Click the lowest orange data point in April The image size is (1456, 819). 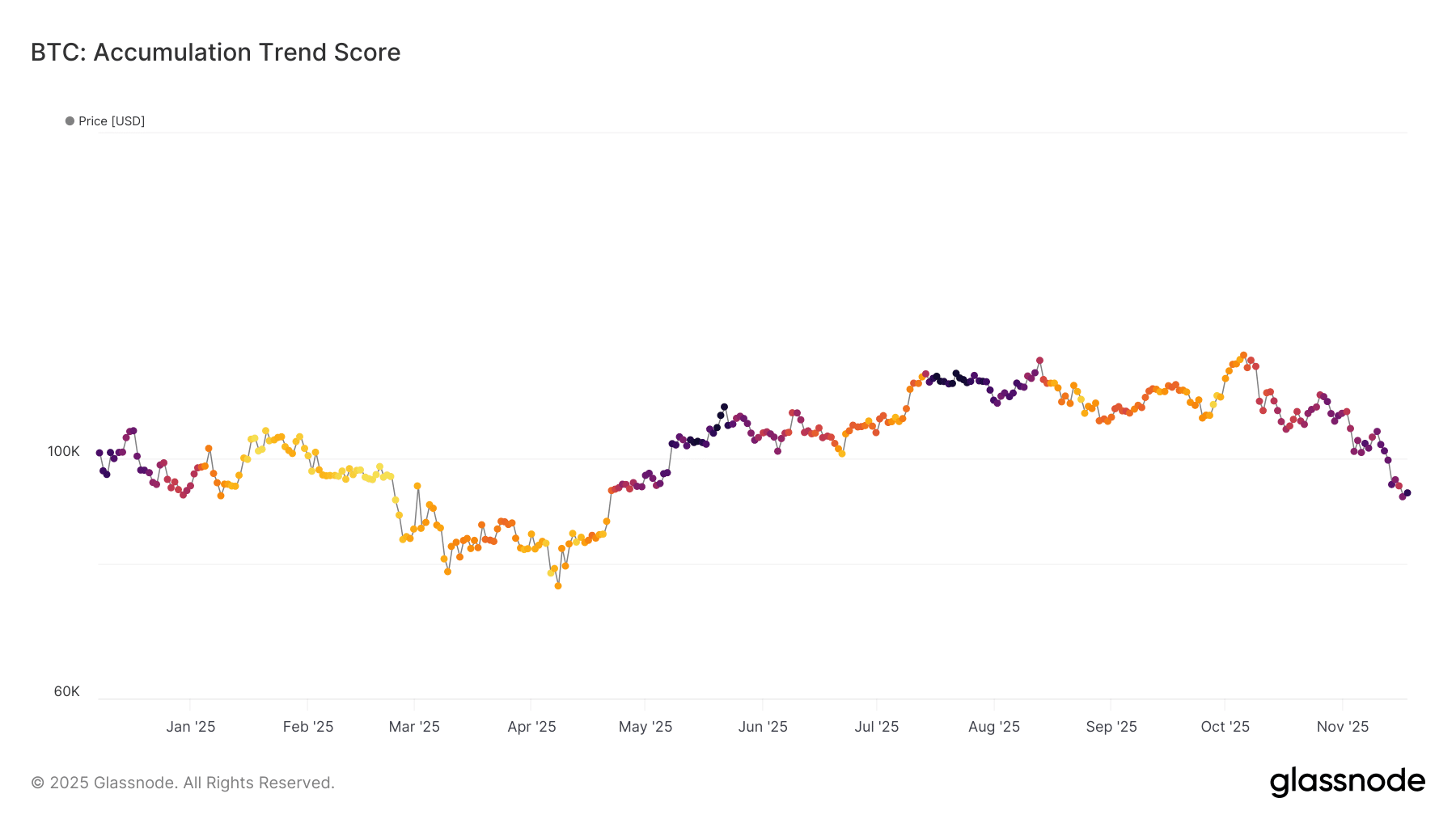click(558, 586)
